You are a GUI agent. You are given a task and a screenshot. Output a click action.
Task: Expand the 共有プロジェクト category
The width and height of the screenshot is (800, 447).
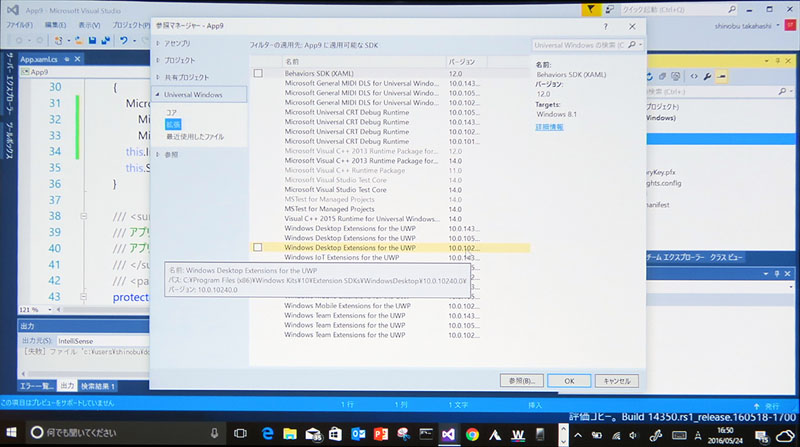[158, 77]
